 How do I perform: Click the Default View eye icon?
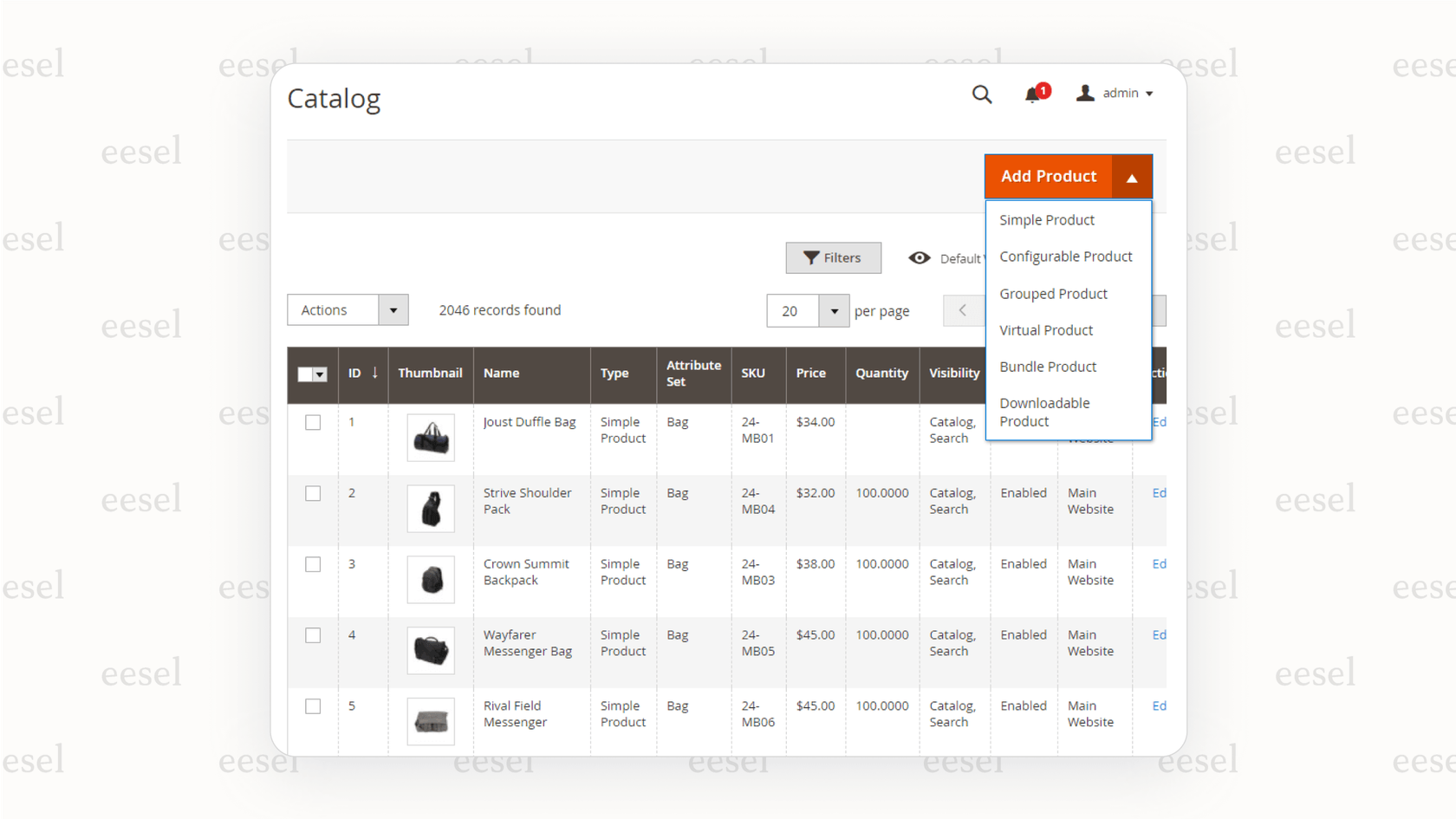tap(920, 257)
